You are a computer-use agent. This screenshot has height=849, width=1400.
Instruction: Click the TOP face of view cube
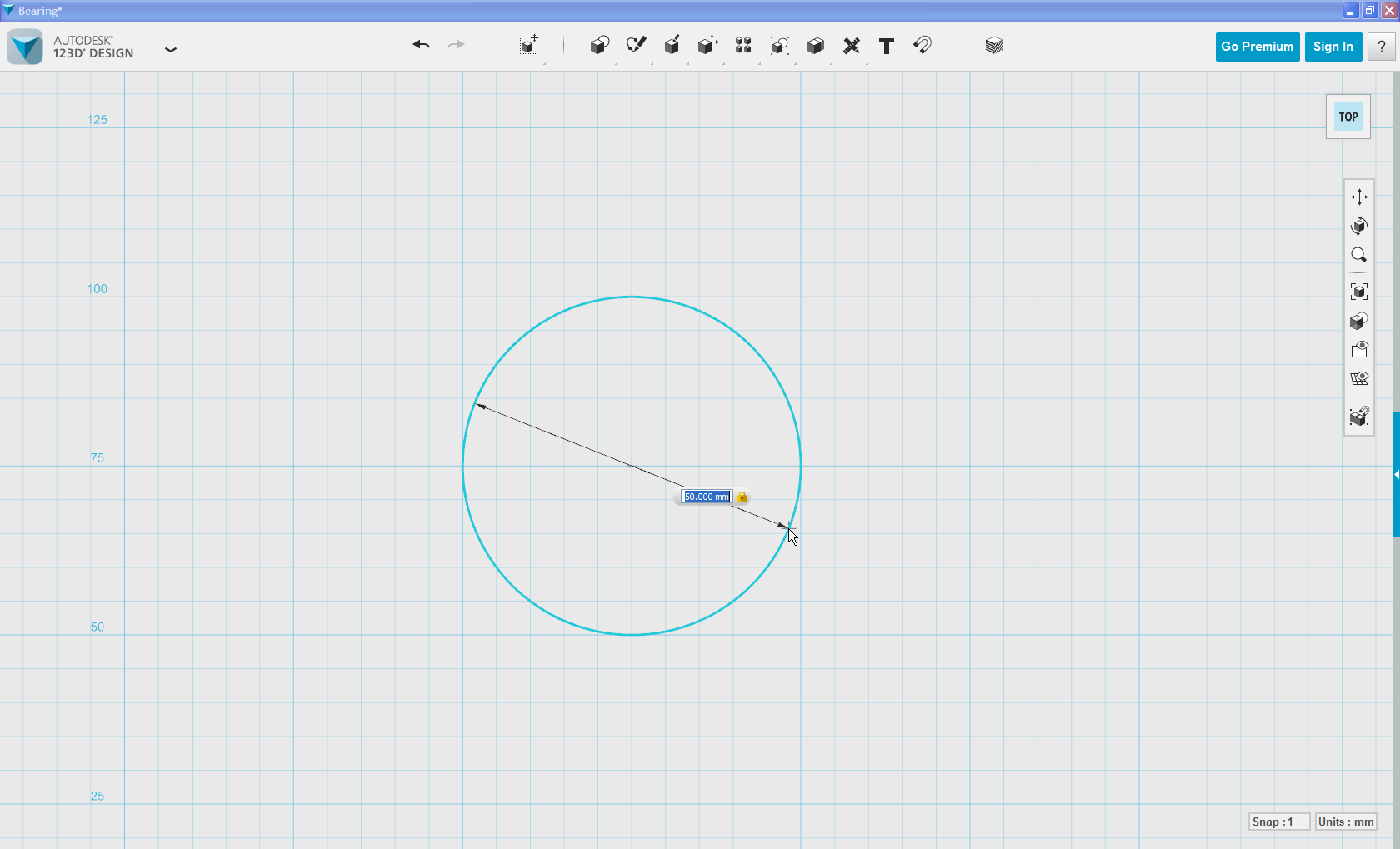1348,117
